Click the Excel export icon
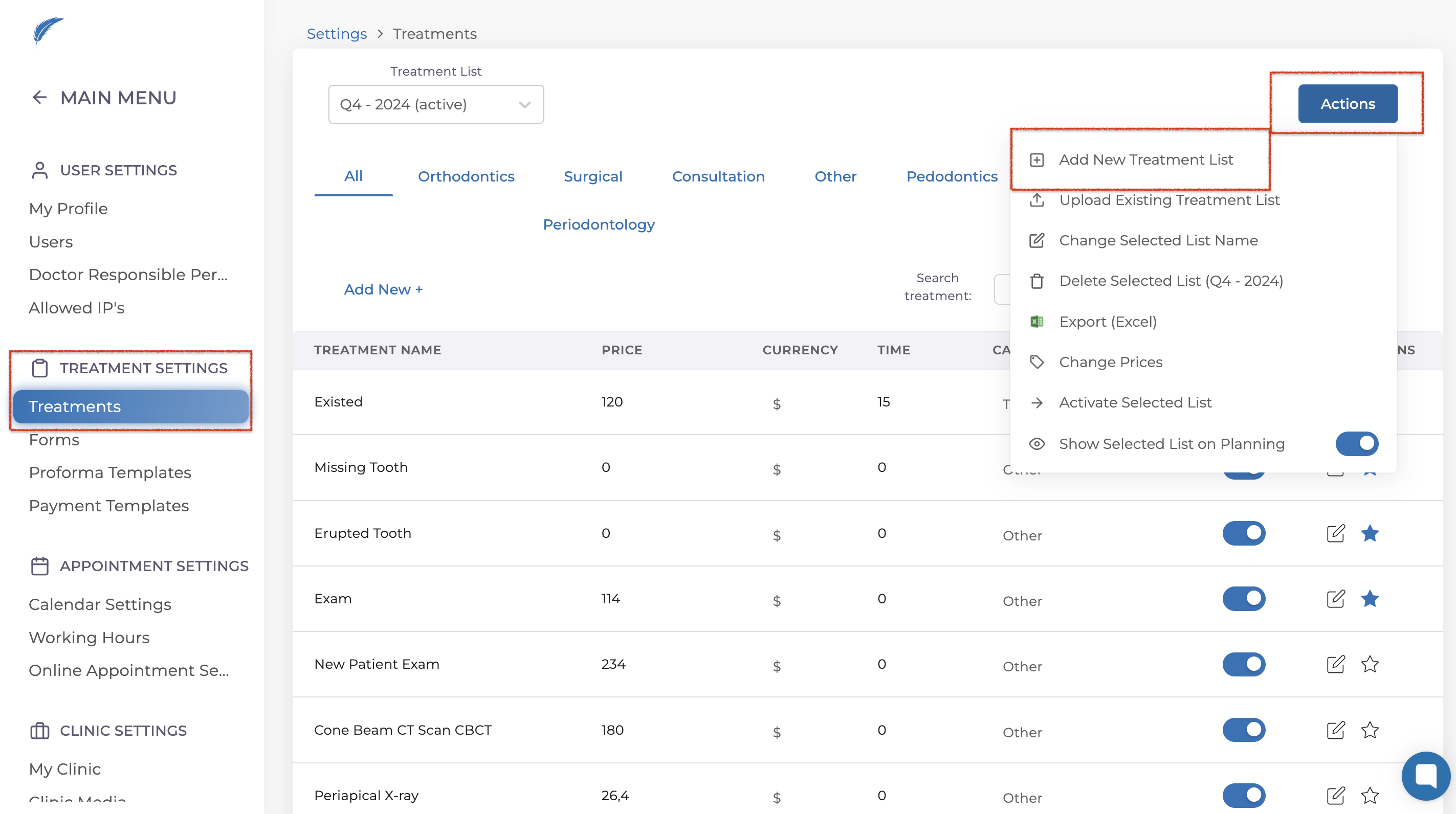 [x=1036, y=322]
